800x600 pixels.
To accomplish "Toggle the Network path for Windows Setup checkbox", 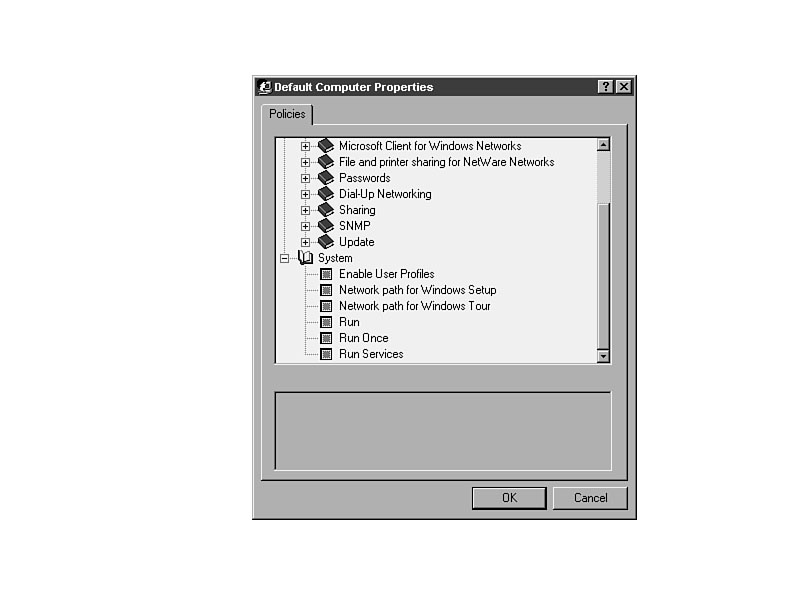I will click(326, 290).
